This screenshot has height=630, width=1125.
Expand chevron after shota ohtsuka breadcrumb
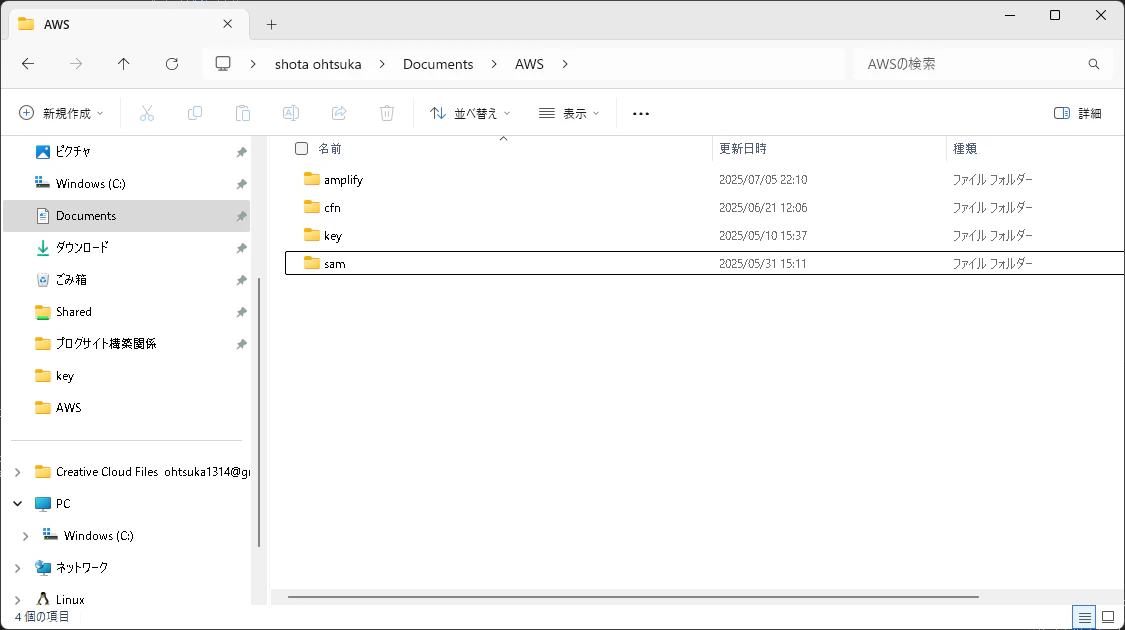[382, 64]
